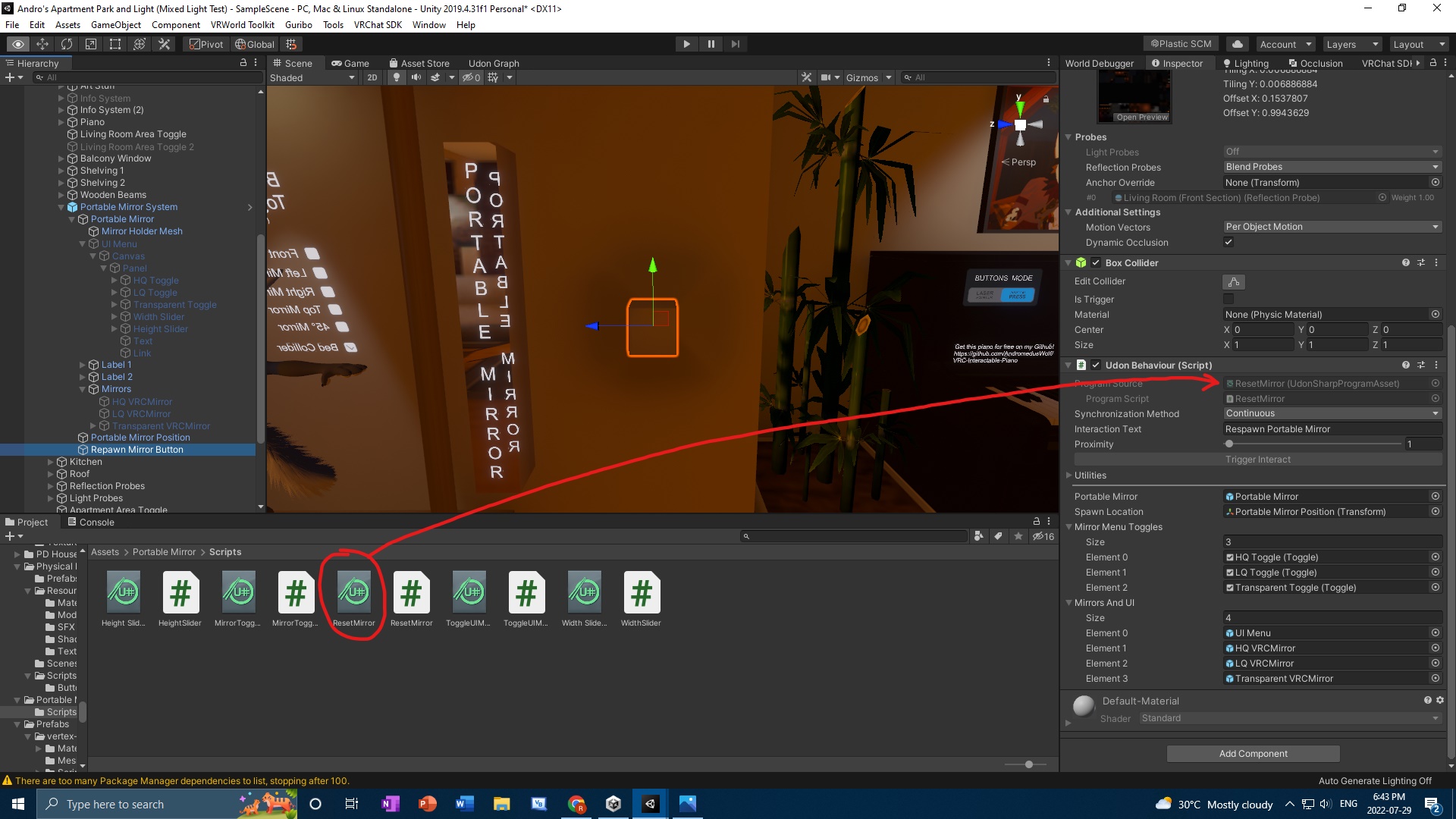The height and width of the screenshot is (819, 1456).
Task: Open the Synchronization Method dropdown
Action: [x=1332, y=413]
